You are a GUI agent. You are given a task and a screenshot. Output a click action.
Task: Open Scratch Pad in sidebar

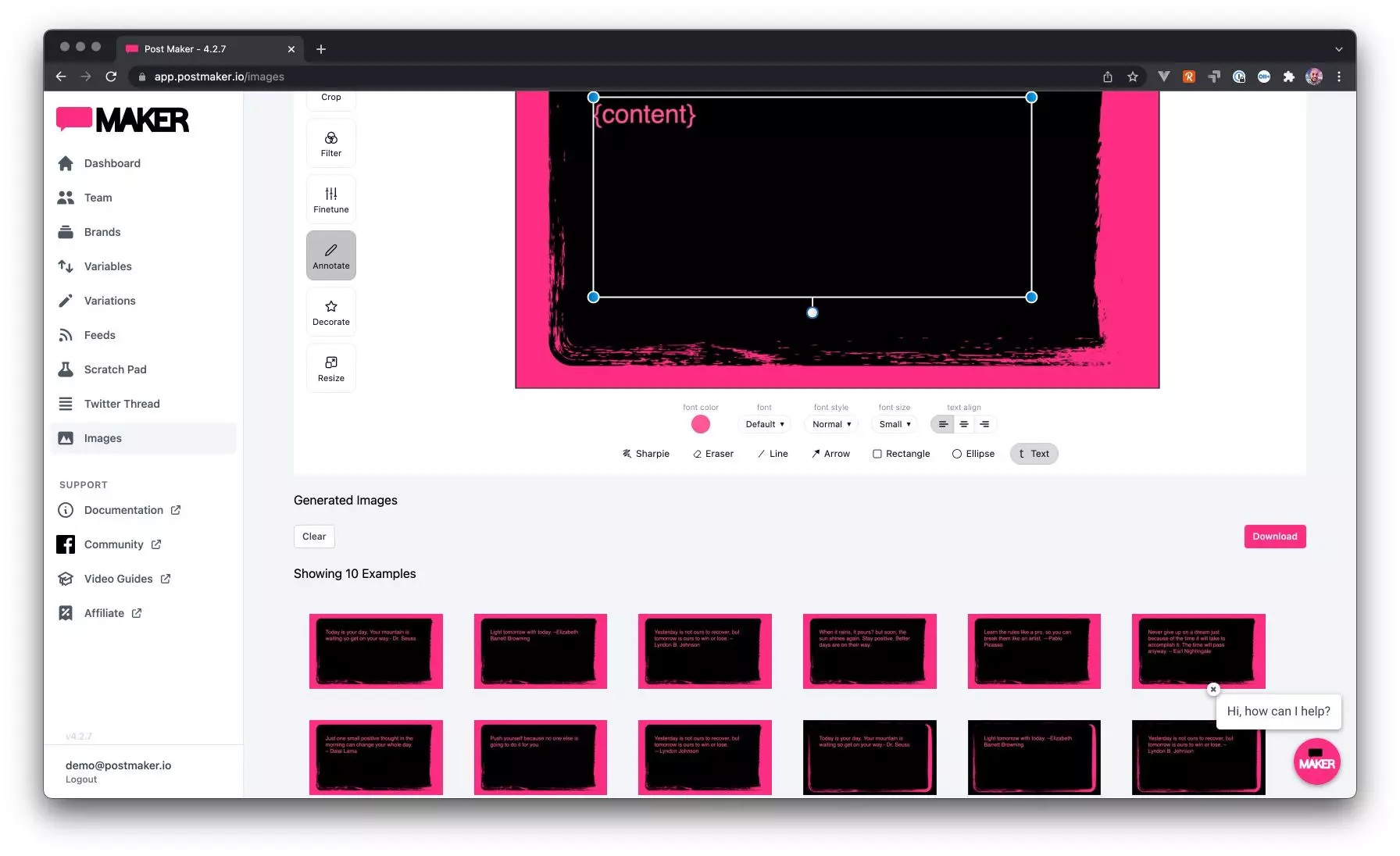[143, 369]
